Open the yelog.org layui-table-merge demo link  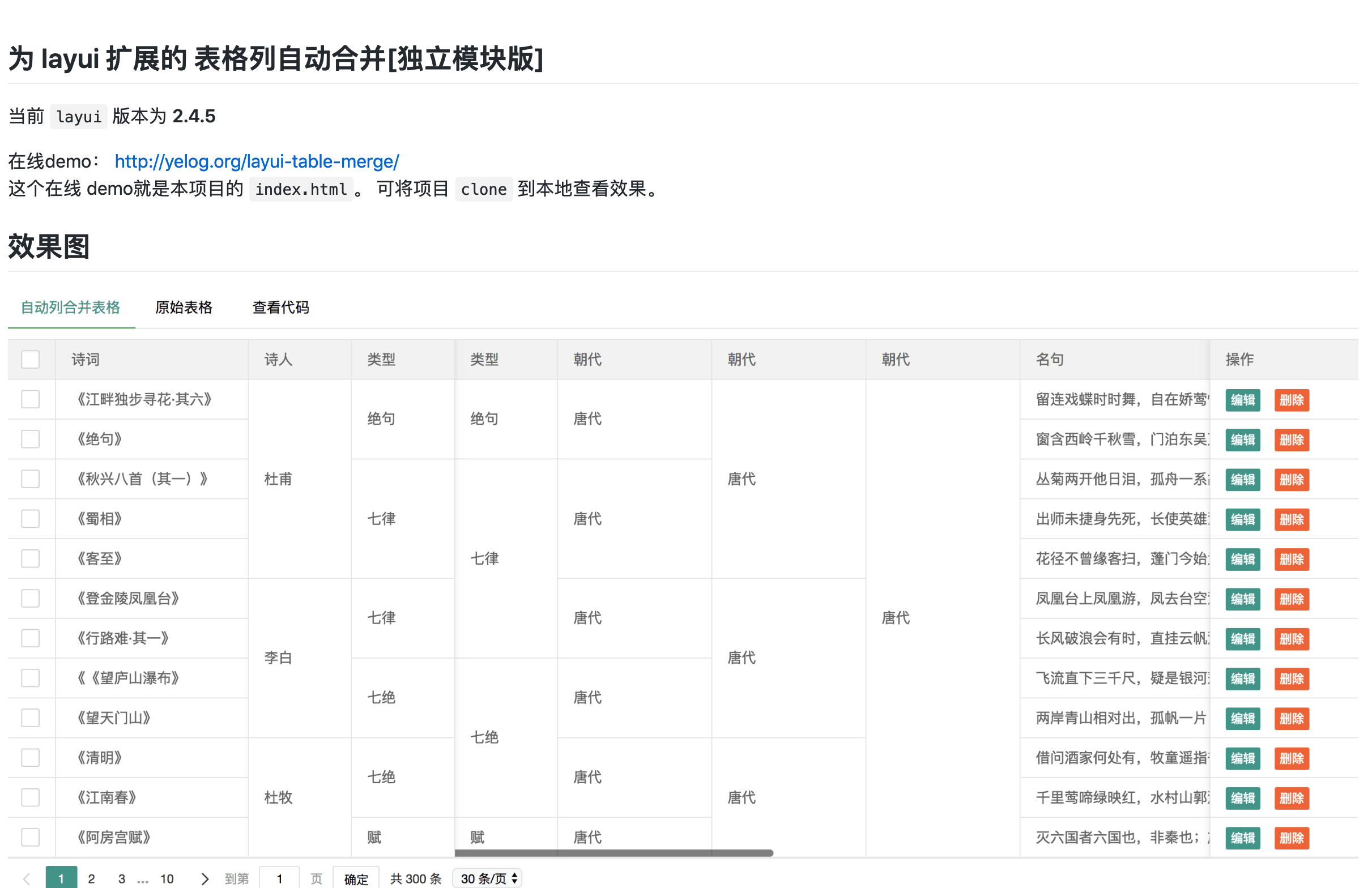[257, 161]
